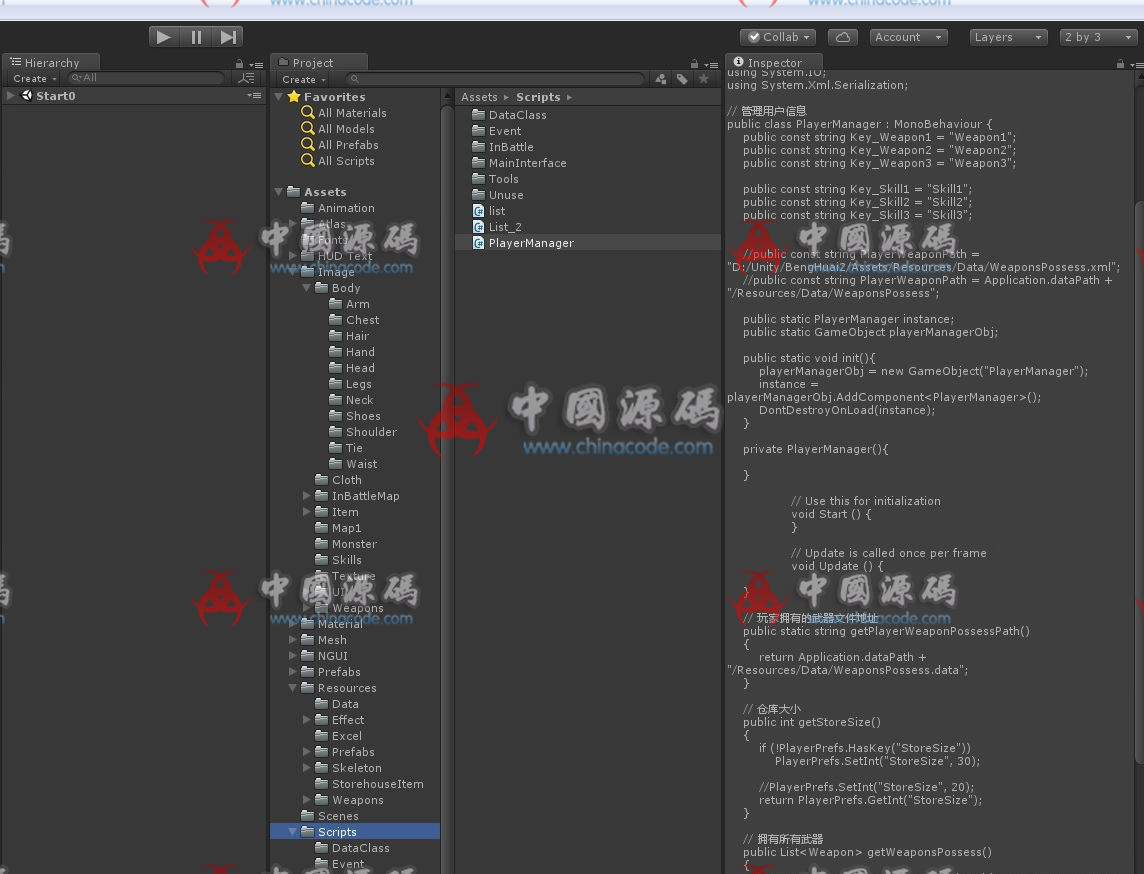Click the Pause button in toolbar

pyautogui.click(x=196, y=37)
